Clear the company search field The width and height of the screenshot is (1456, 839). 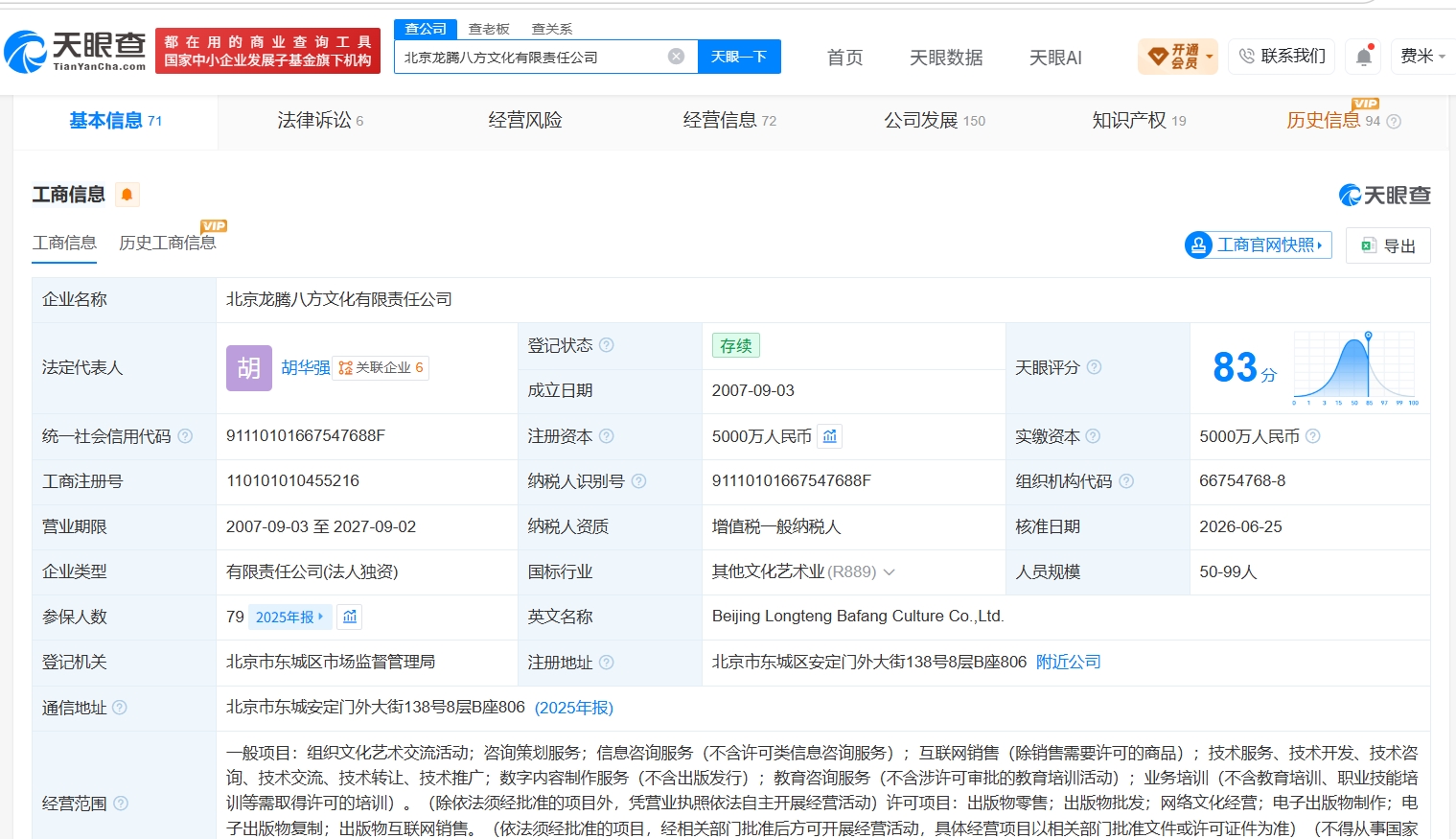coord(676,57)
